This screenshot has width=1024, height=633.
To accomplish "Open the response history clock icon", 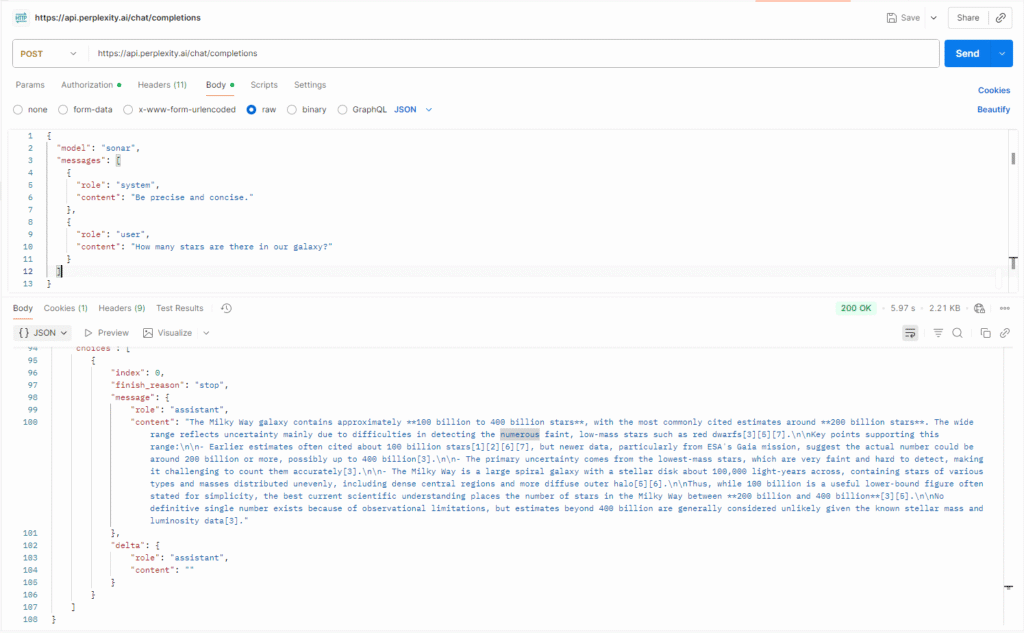I will (226, 308).
